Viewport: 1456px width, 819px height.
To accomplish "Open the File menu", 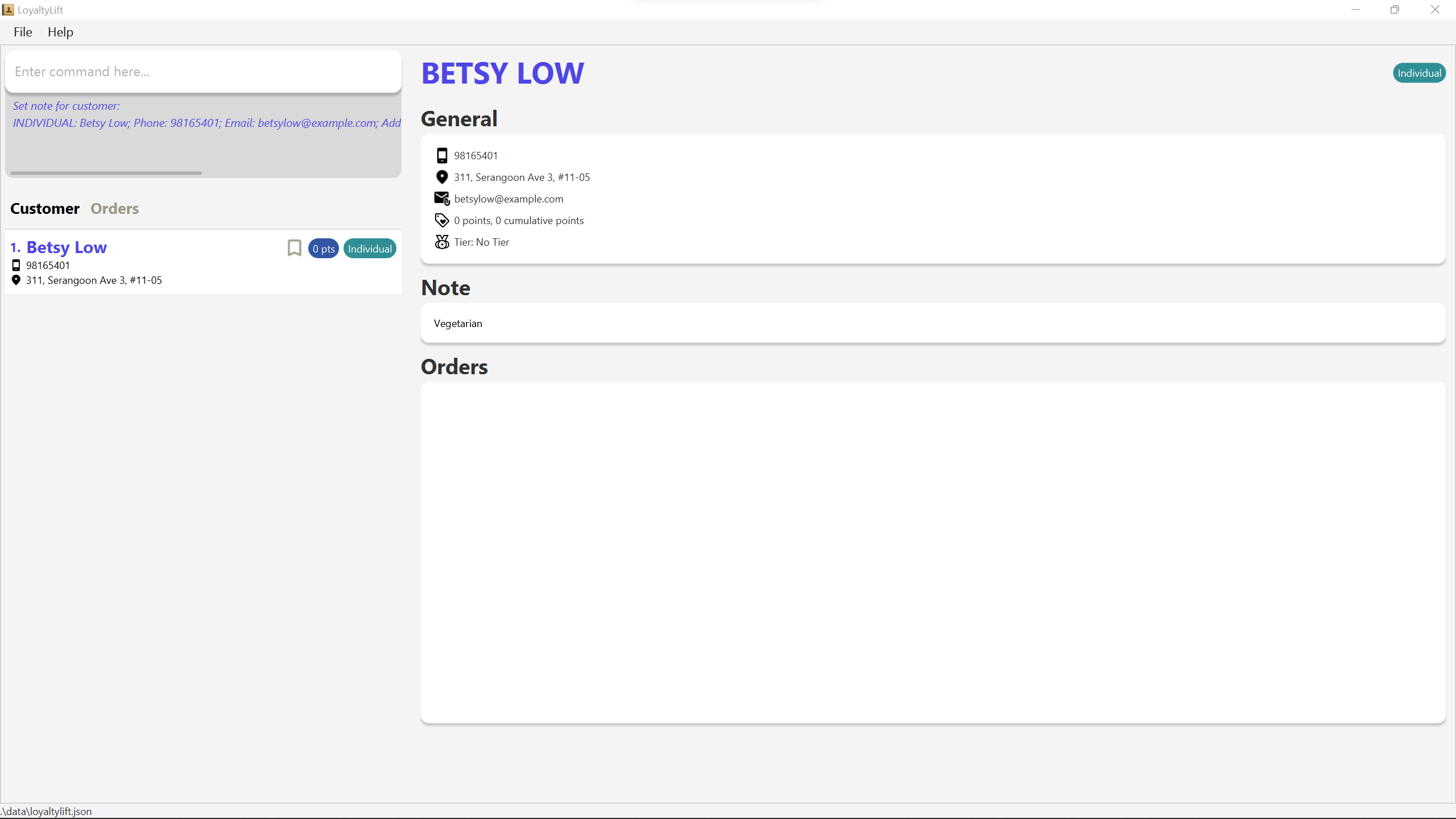I will (23, 32).
